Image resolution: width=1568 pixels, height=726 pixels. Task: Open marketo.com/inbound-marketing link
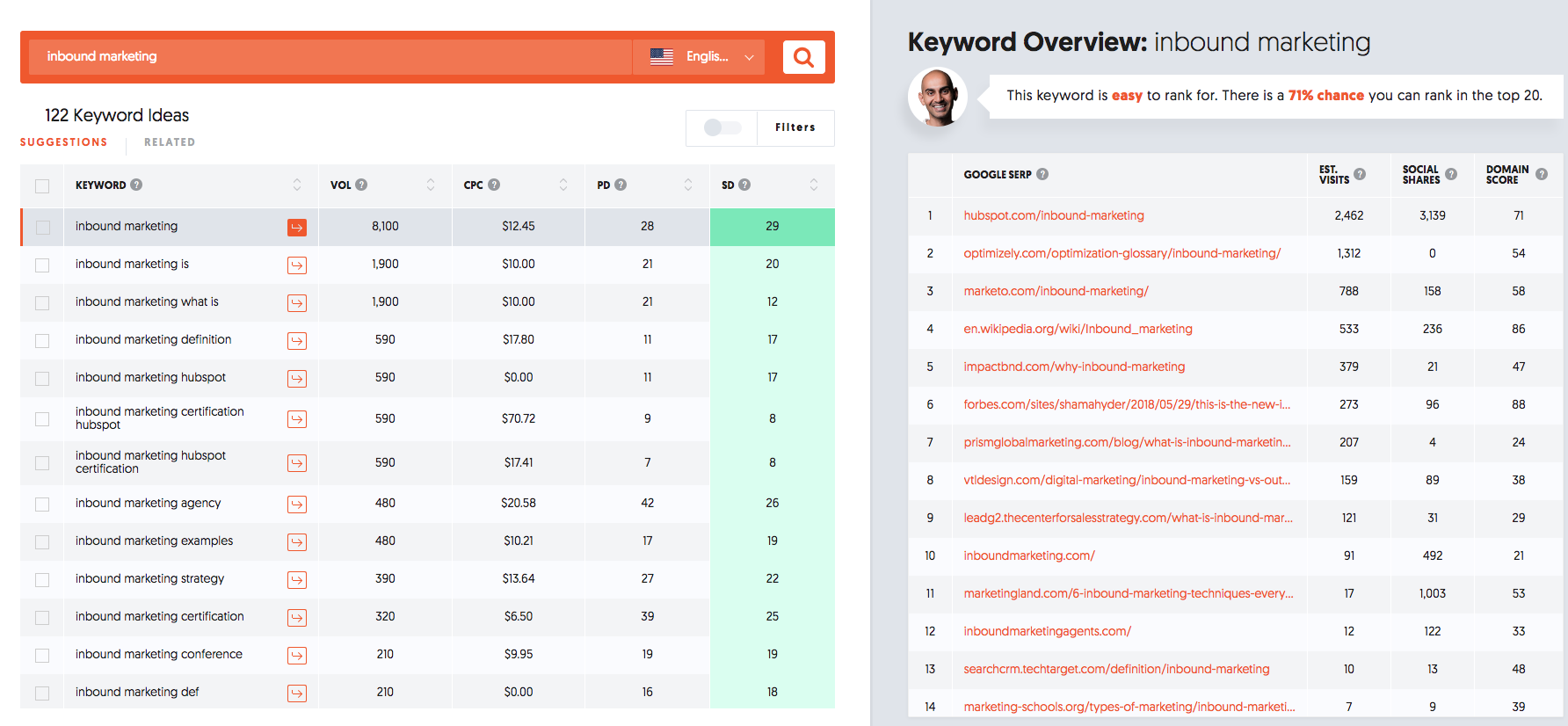(1056, 291)
